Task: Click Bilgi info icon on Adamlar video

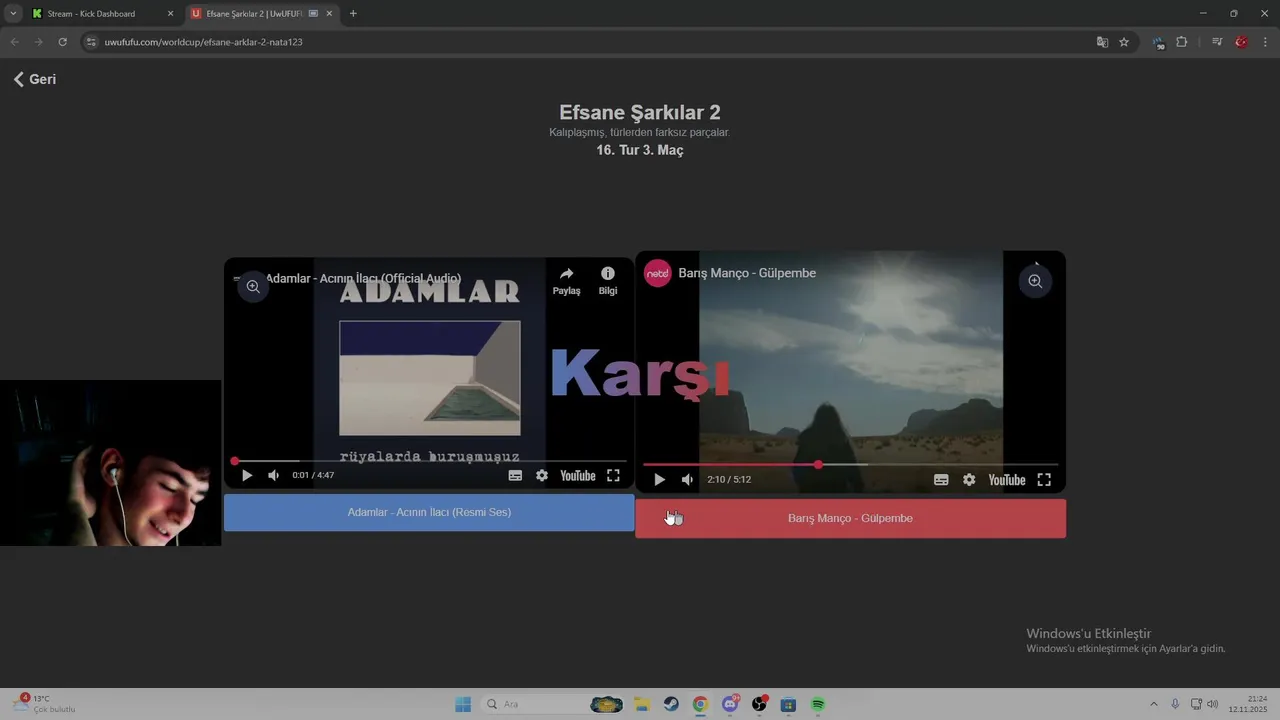Action: coord(608,280)
